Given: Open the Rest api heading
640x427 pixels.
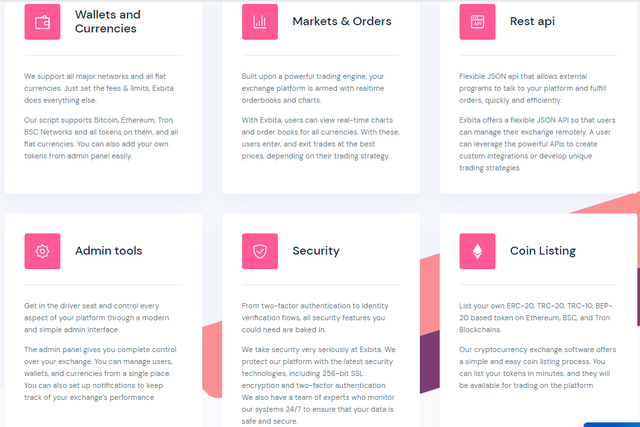Looking at the screenshot, I should tap(533, 22).
